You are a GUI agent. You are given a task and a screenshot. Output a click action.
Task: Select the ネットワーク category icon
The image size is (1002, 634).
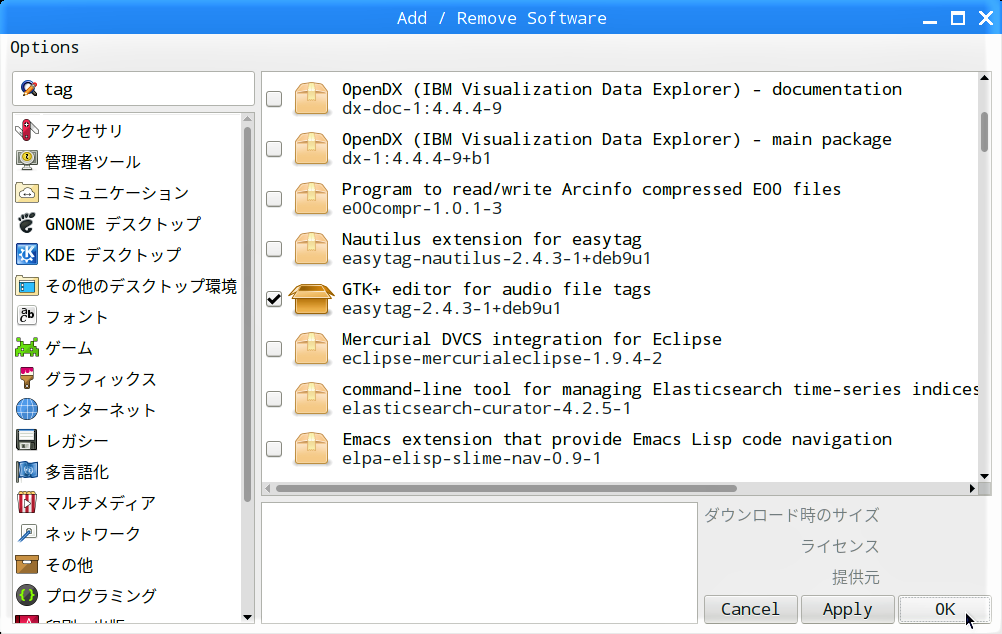click(x=27, y=534)
